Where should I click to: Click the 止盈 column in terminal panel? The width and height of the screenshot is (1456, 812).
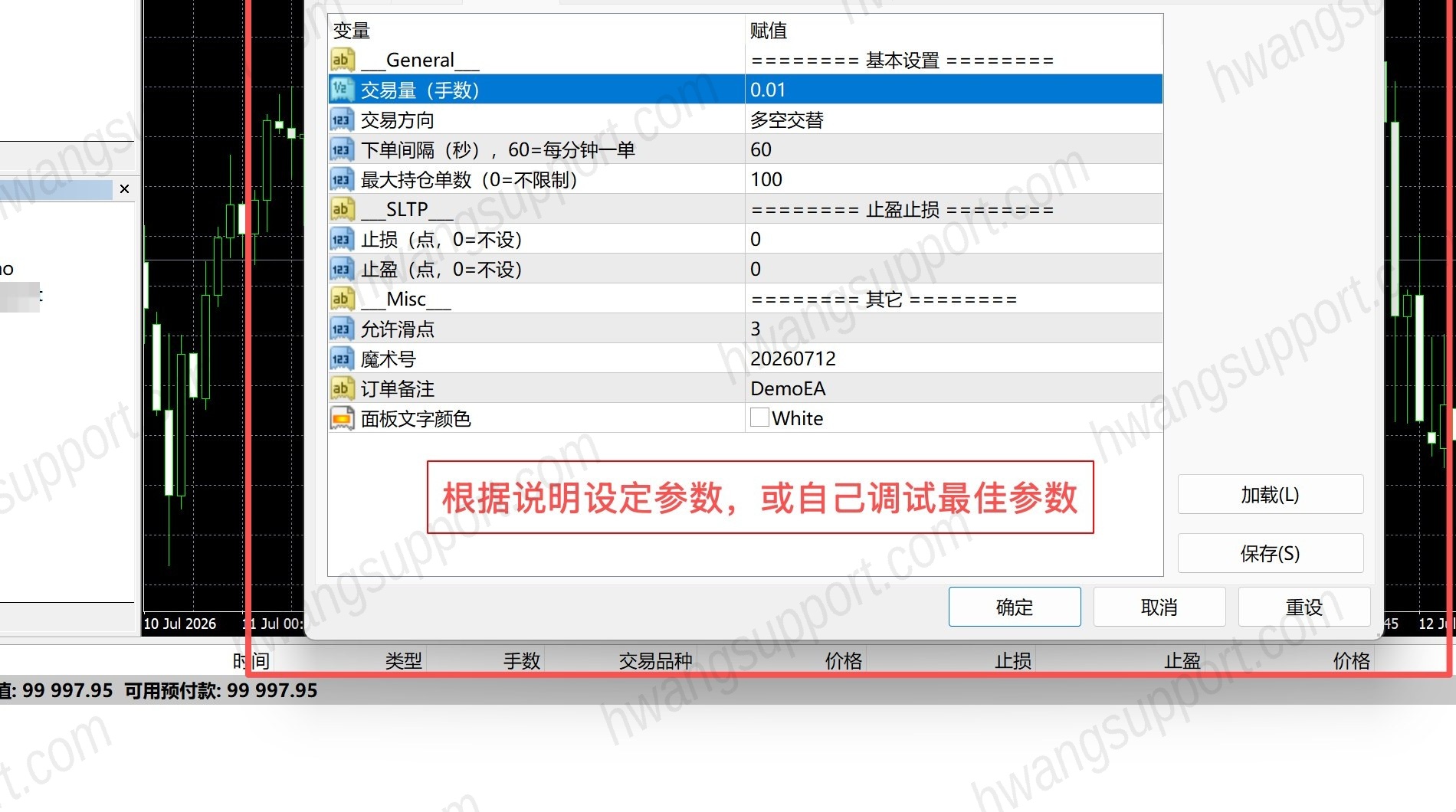[x=1182, y=660]
